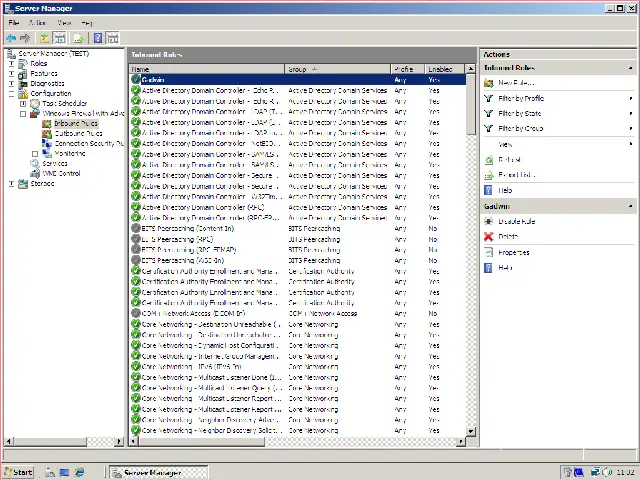Select the COM+ Network Access (DCOM-In) rule
Image resolution: width=640 pixels, height=480 pixels.
pyautogui.click(x=298, y=313)
